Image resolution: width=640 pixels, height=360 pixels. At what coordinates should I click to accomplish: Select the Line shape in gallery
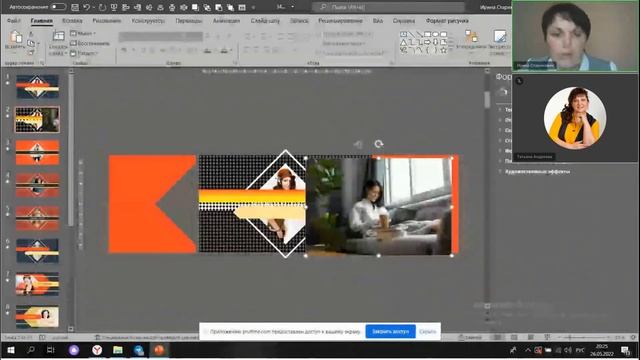[x=411, y=34]
